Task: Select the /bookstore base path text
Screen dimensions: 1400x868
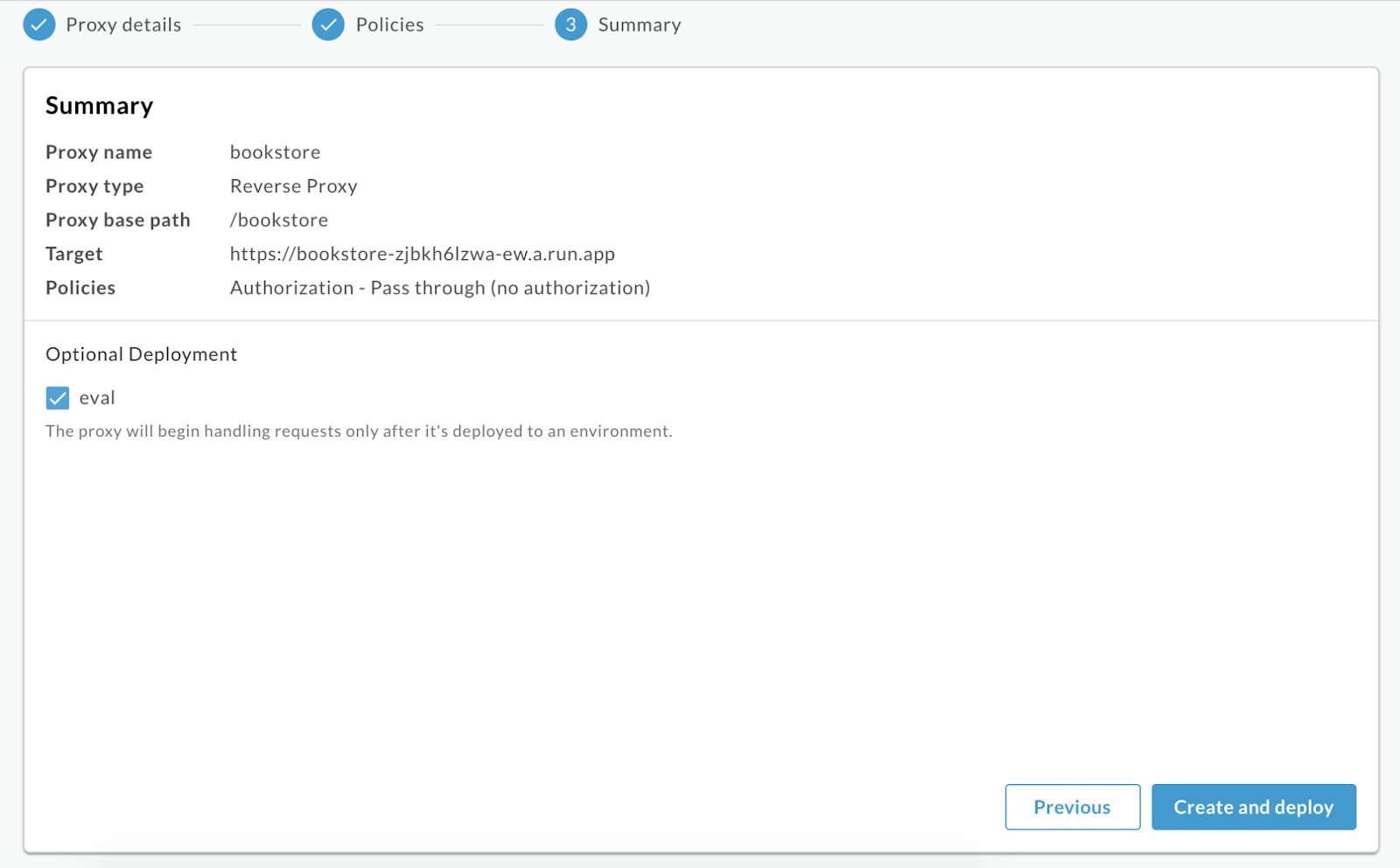Action: [x=278, y=220]
